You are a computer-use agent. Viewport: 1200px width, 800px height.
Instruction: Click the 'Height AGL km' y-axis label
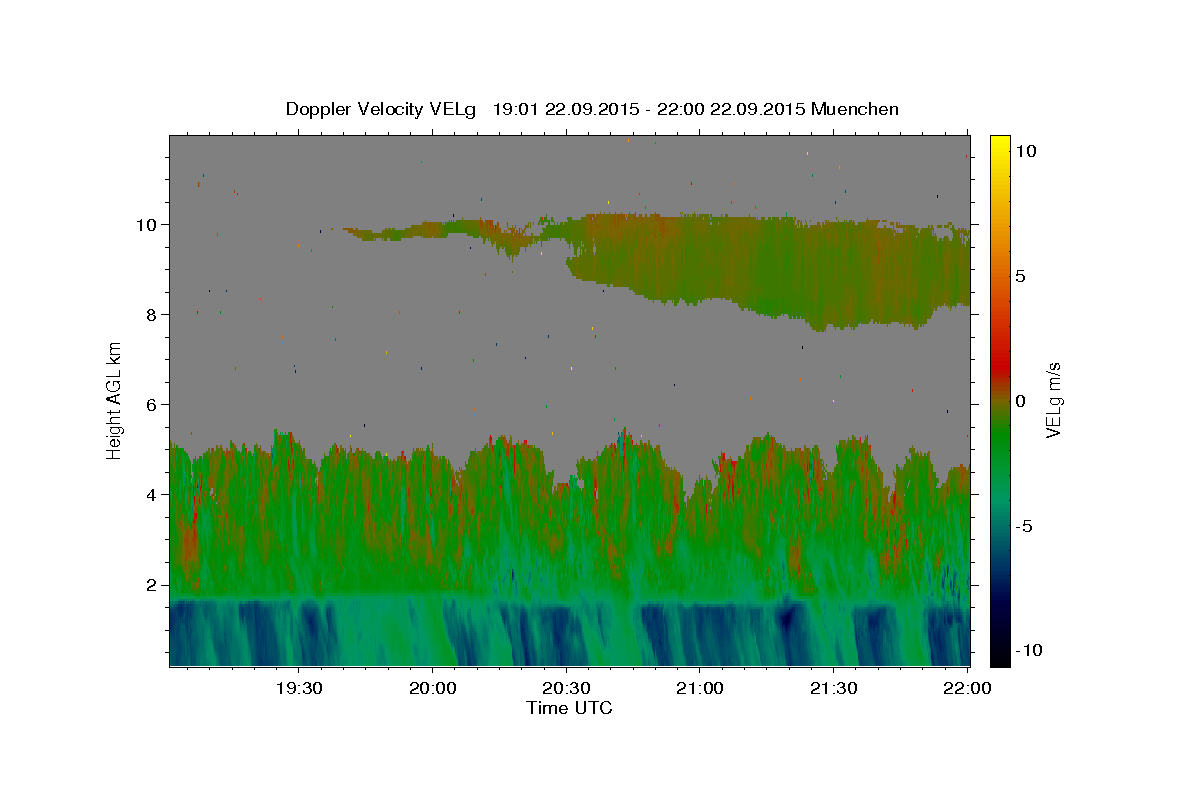[x=115, y=400]
